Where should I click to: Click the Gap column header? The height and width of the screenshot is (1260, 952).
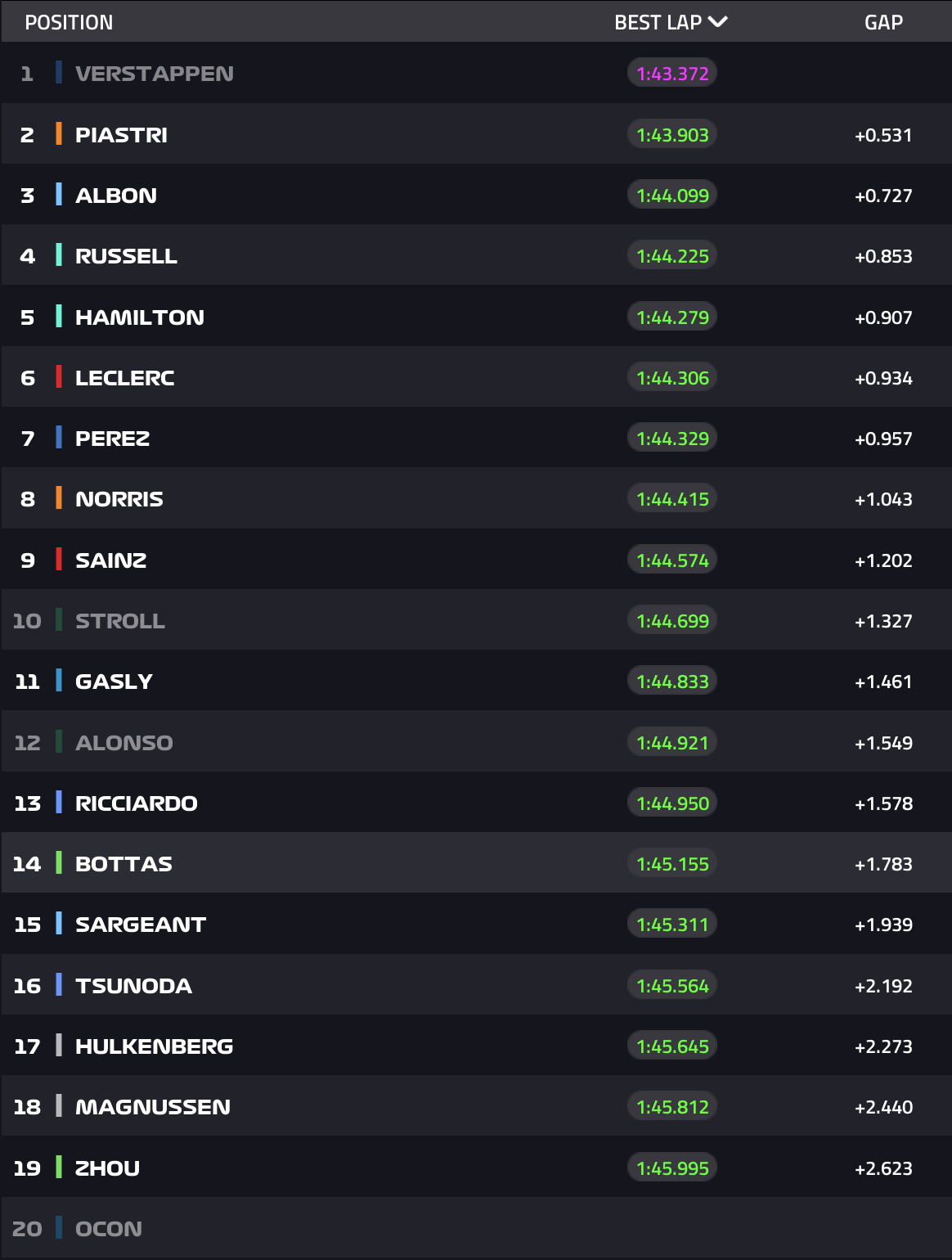click(x=883, y=22)
